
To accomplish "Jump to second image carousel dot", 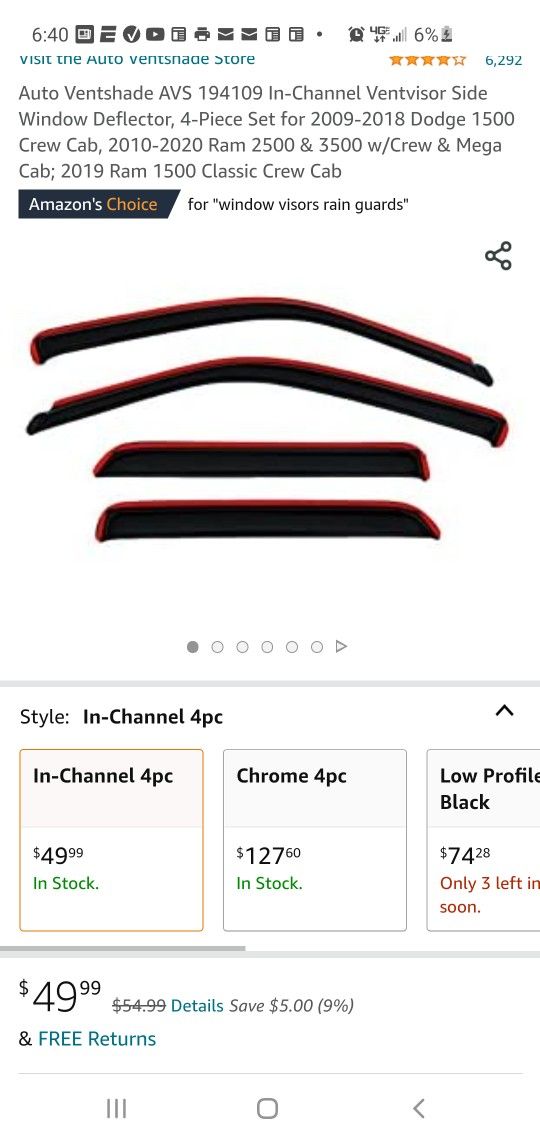I will point(217,646).
